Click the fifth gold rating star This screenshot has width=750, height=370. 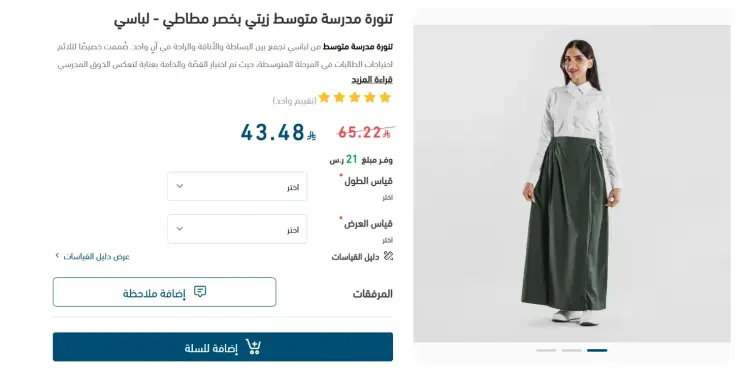(x=324, y=98)
